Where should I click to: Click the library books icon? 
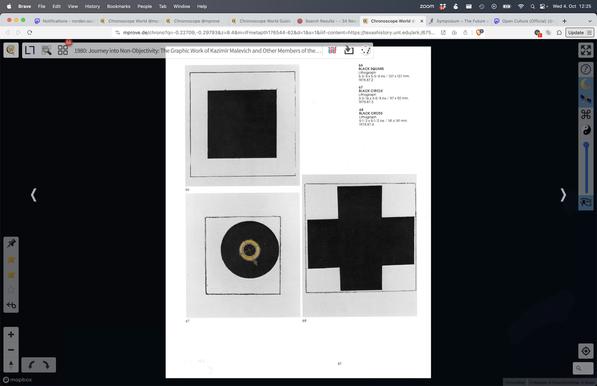click(332, 50)
